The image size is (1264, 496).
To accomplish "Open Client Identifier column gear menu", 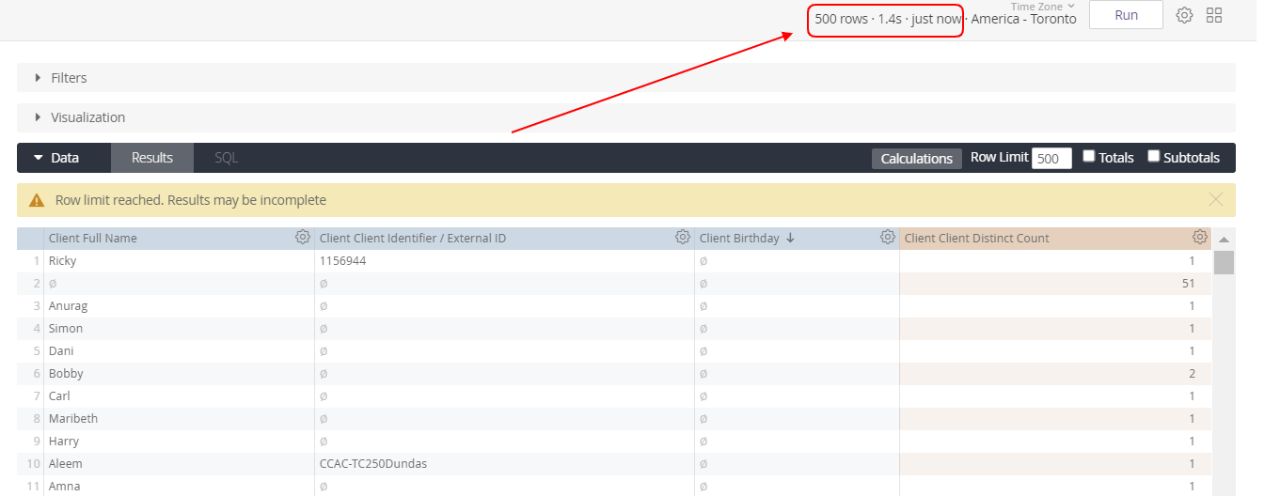I will [x=683, y=238].
